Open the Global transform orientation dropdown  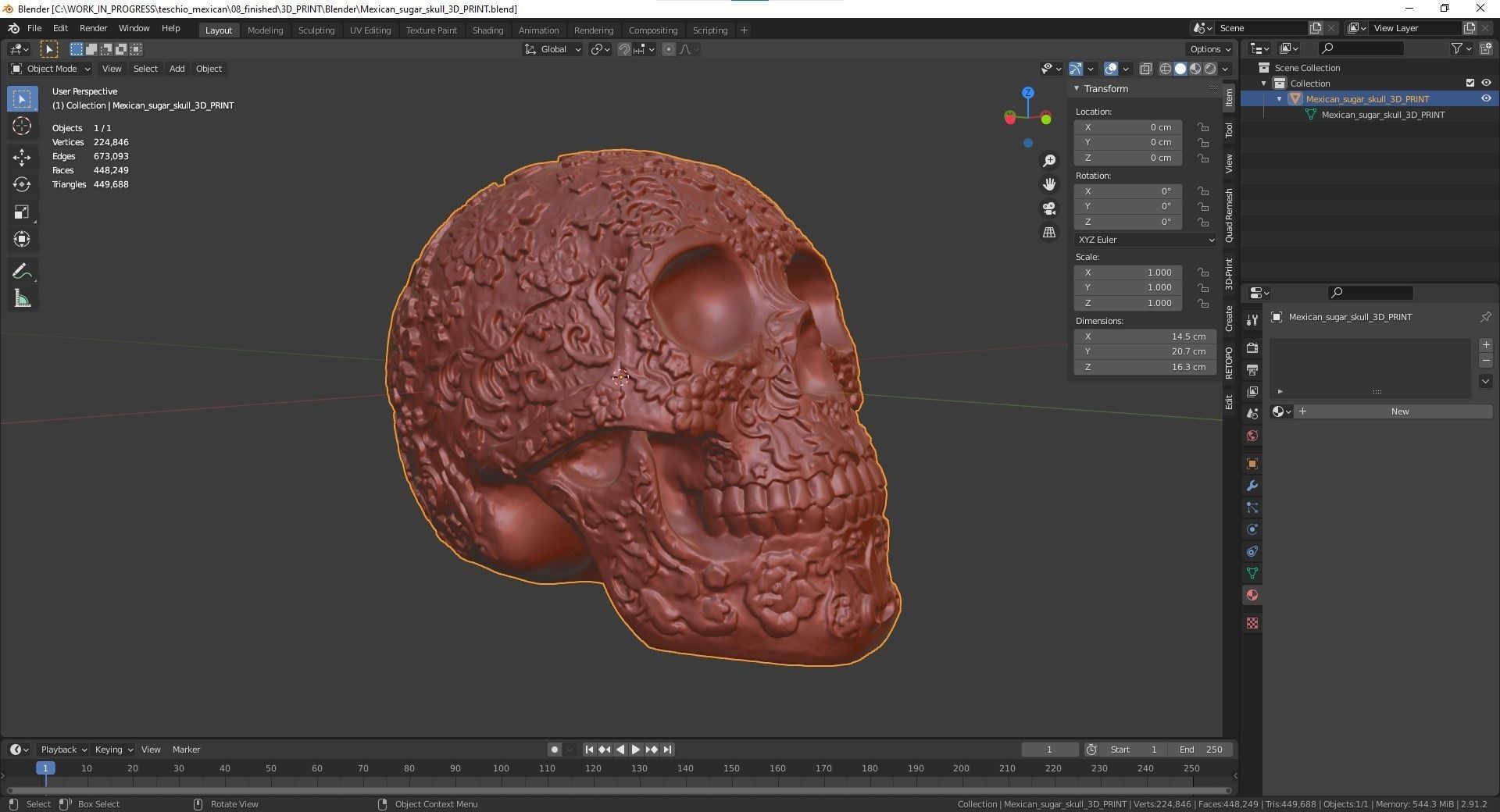pyautogui.click(x=552, y=49)
